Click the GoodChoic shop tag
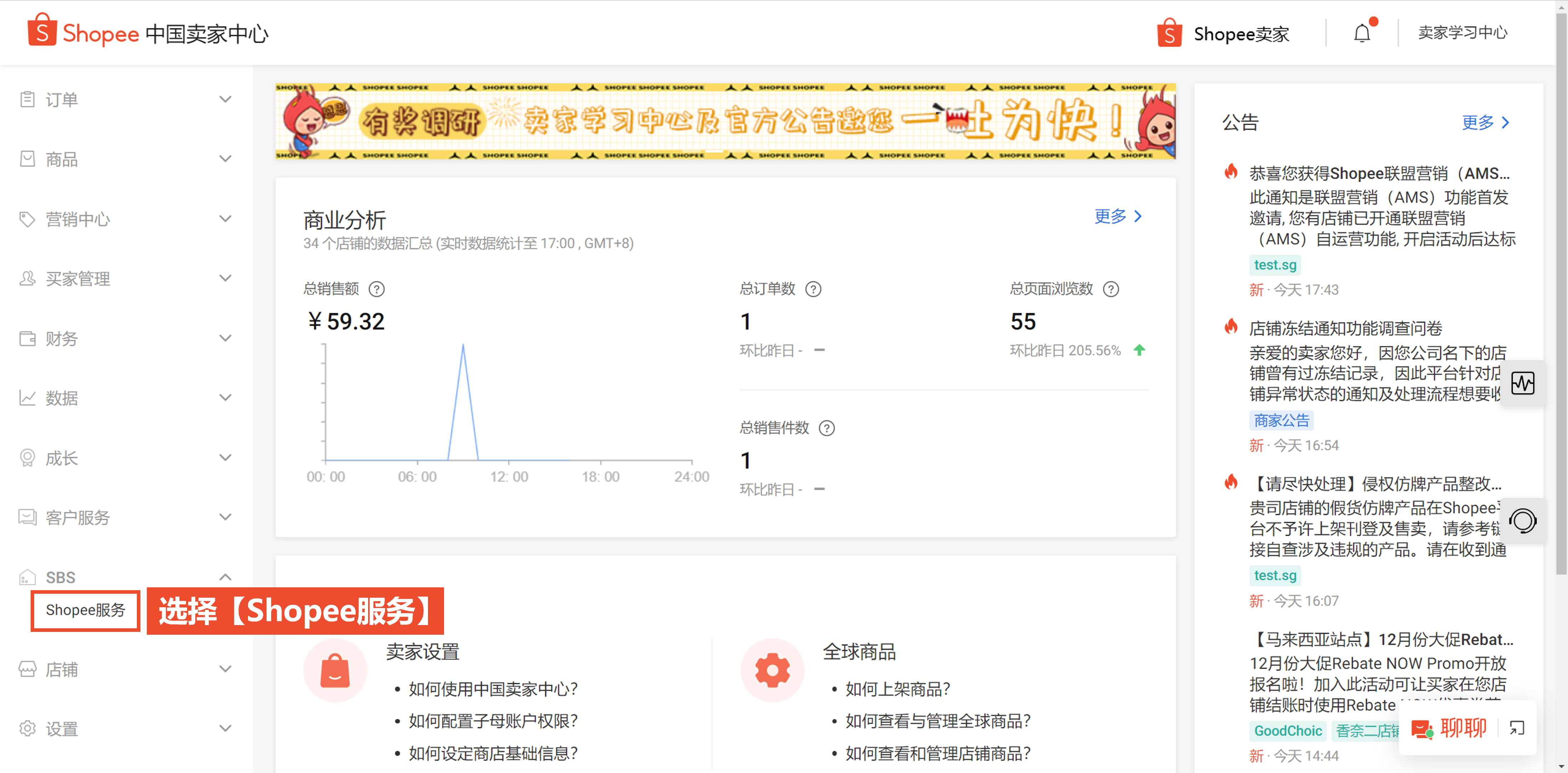This screenshot has width=1568, height=773. 1288,730
